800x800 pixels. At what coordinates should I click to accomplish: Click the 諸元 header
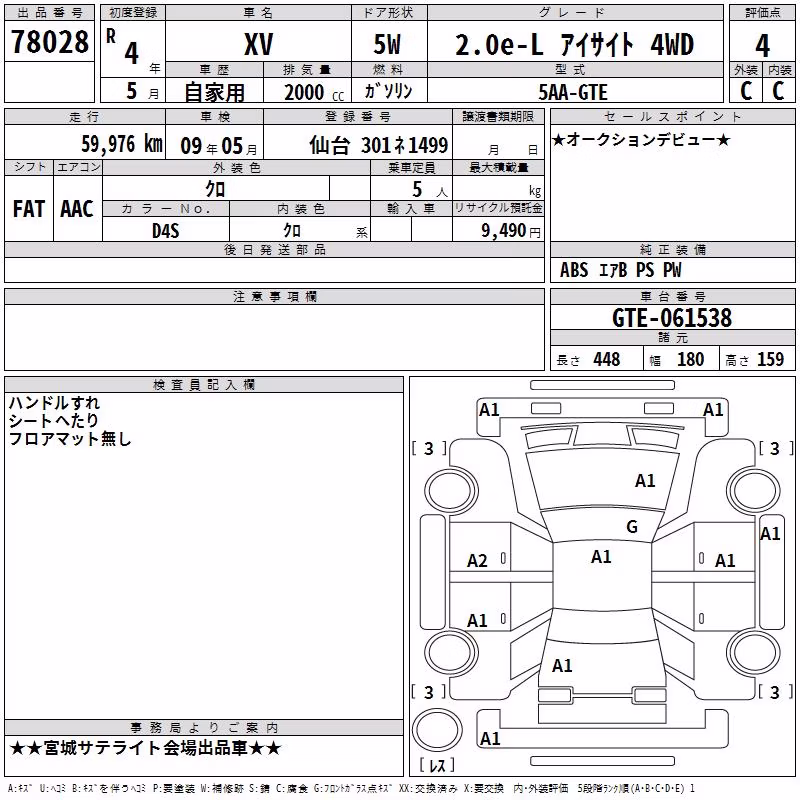pyautogui.click(x=672, y=337)
